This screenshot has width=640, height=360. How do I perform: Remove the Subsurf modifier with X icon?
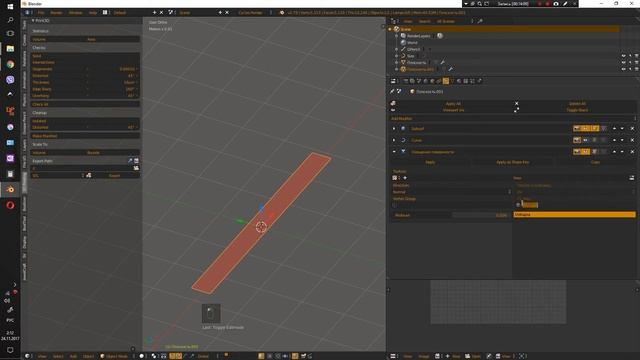pyautogui.click(x=632, y=129)
